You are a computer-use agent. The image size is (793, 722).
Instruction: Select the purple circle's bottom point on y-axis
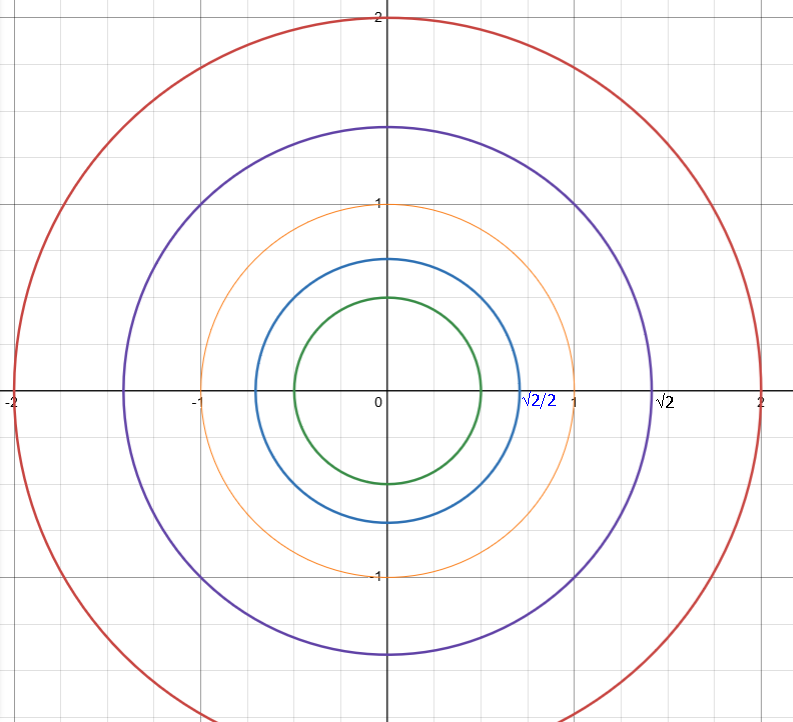(387, 654)
